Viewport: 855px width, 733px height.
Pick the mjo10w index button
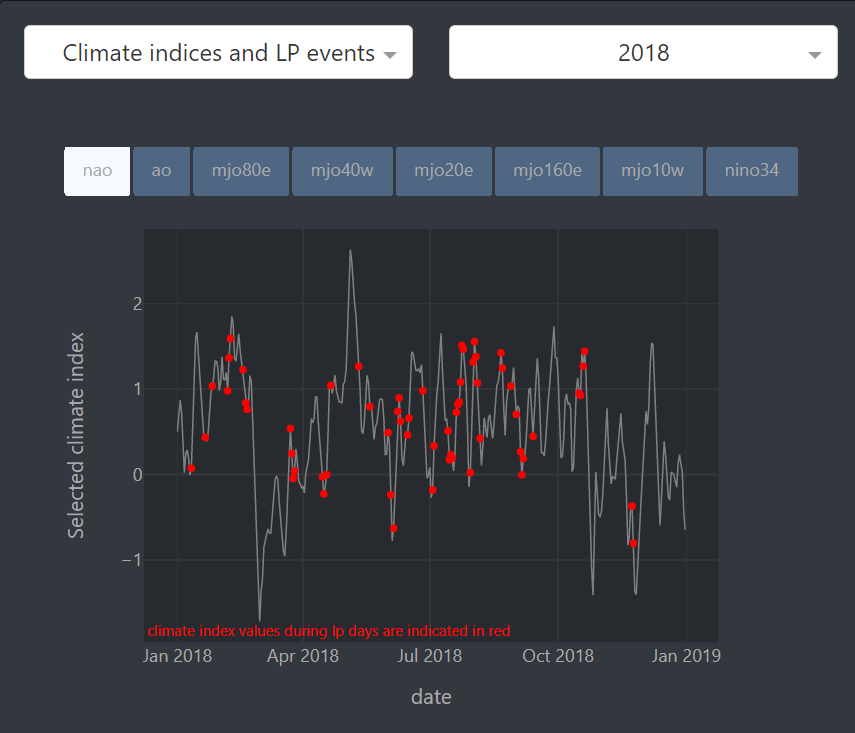point(652,171)
